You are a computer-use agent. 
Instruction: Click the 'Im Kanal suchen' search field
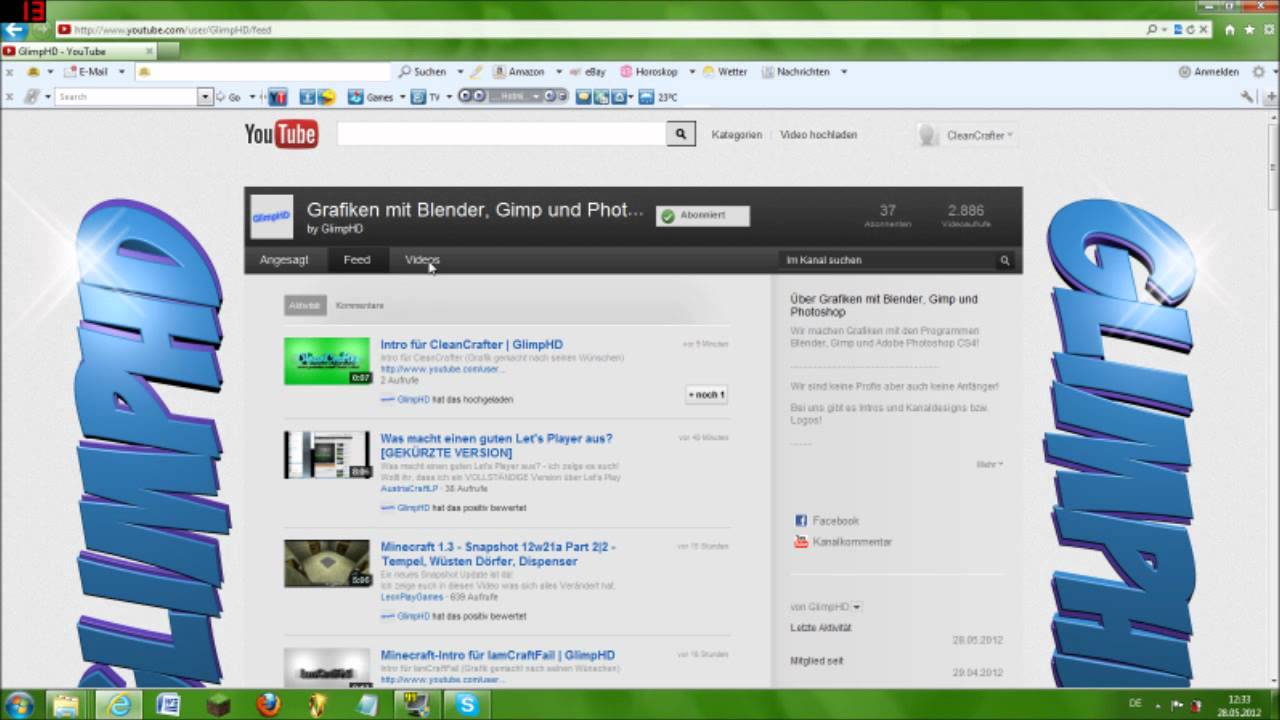[x=888, y=260]
